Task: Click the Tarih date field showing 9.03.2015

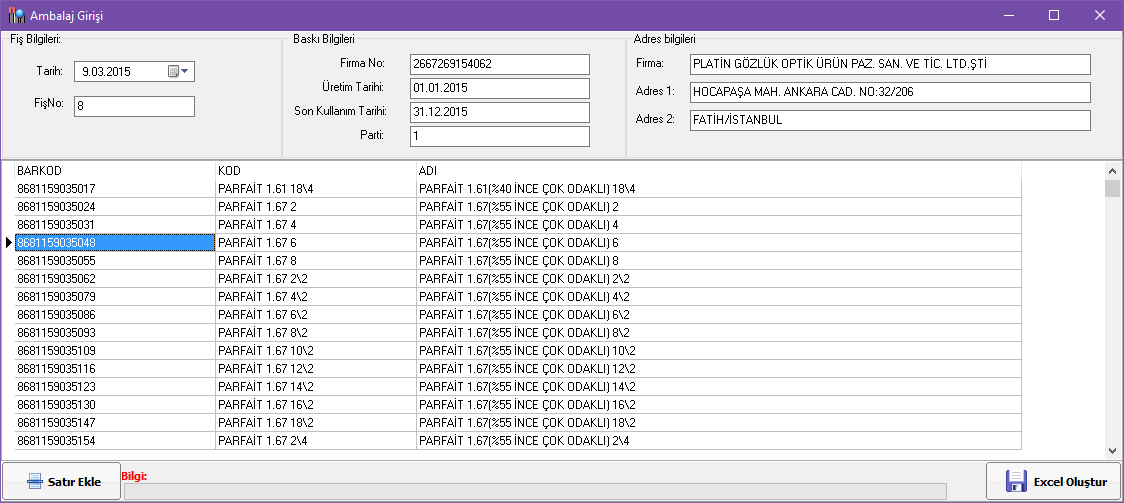Action: (x=134, y=71)
